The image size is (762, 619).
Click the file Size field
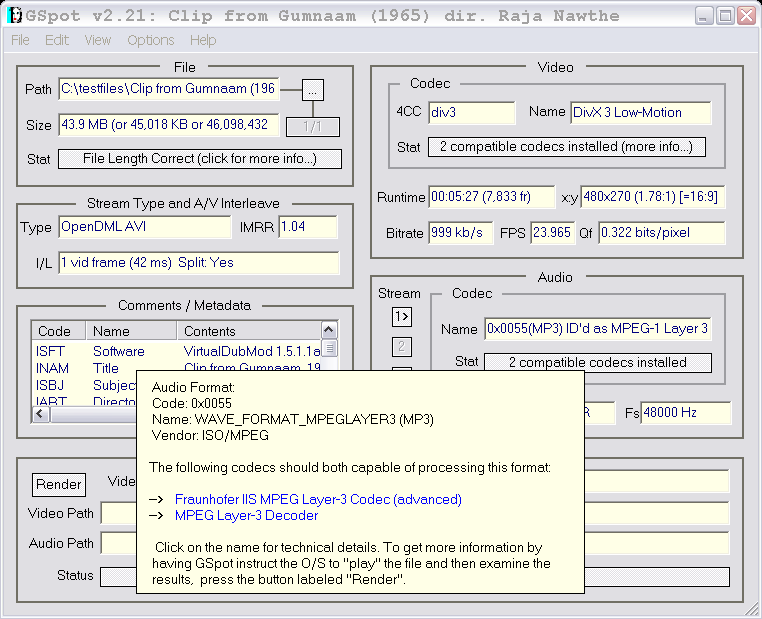point(169,125)
